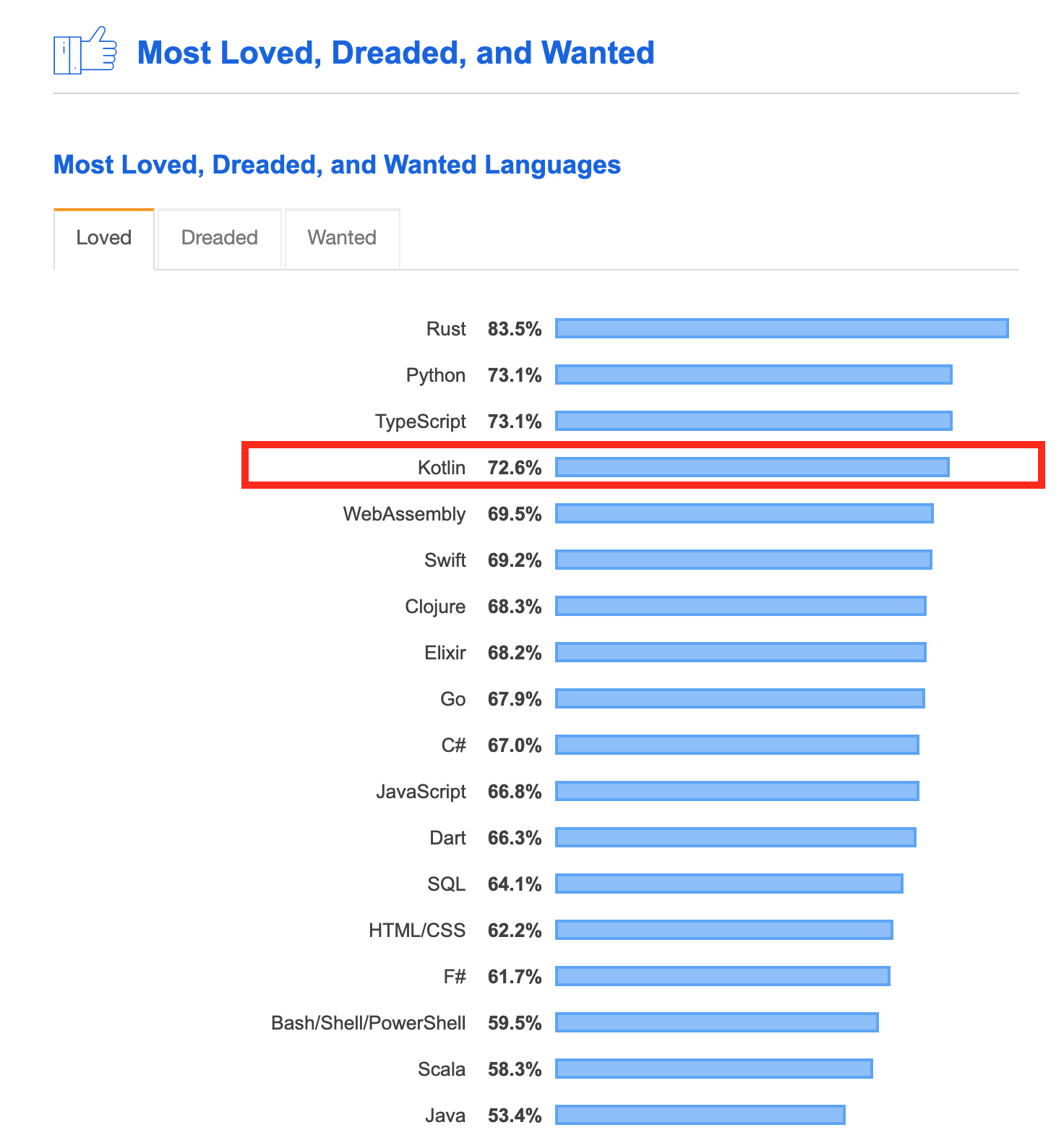Select the Clojure bar
The width and height of the screenshot is (1064, 1138).
pos(741,606)
